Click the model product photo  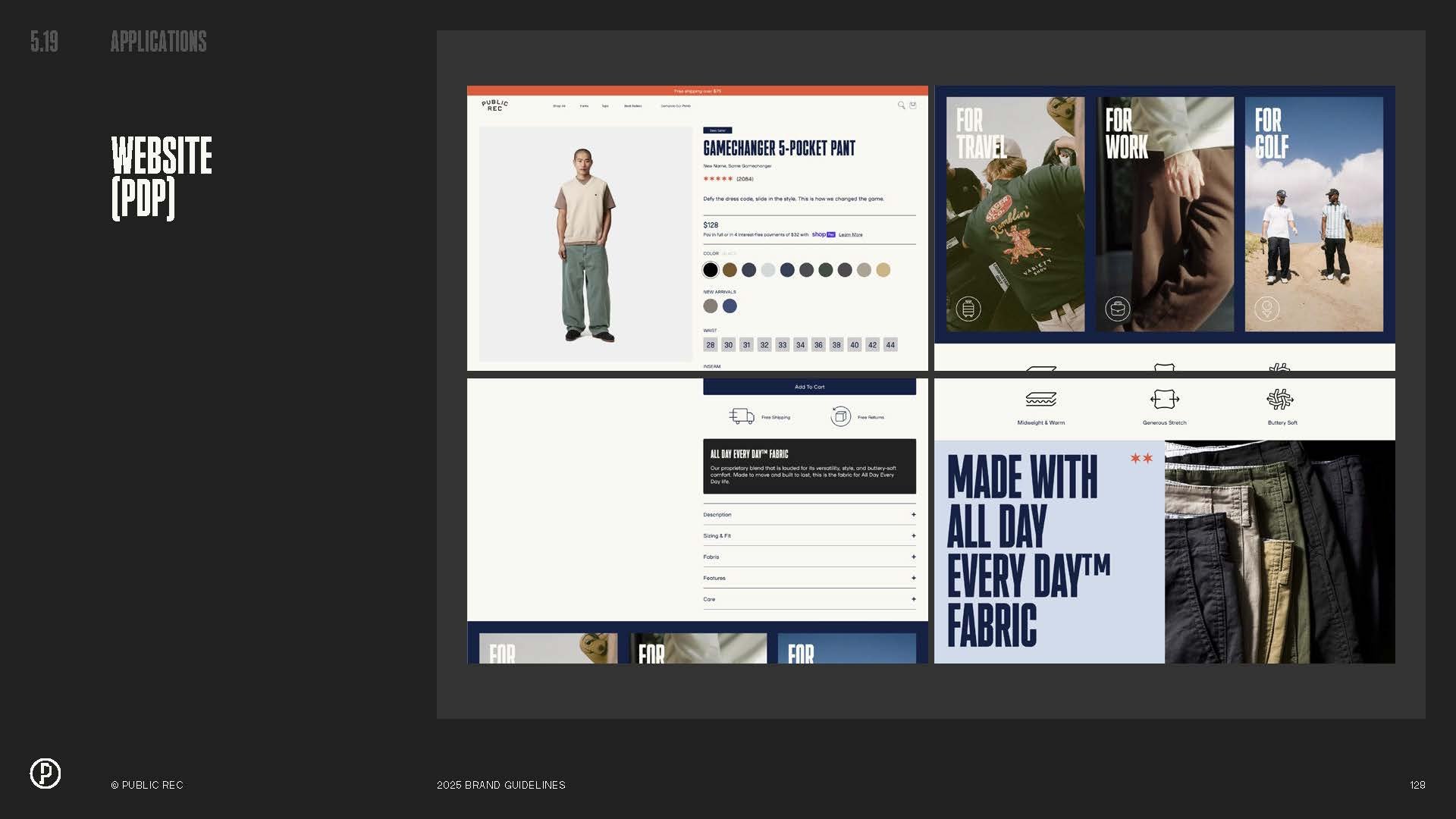point(585,244)
